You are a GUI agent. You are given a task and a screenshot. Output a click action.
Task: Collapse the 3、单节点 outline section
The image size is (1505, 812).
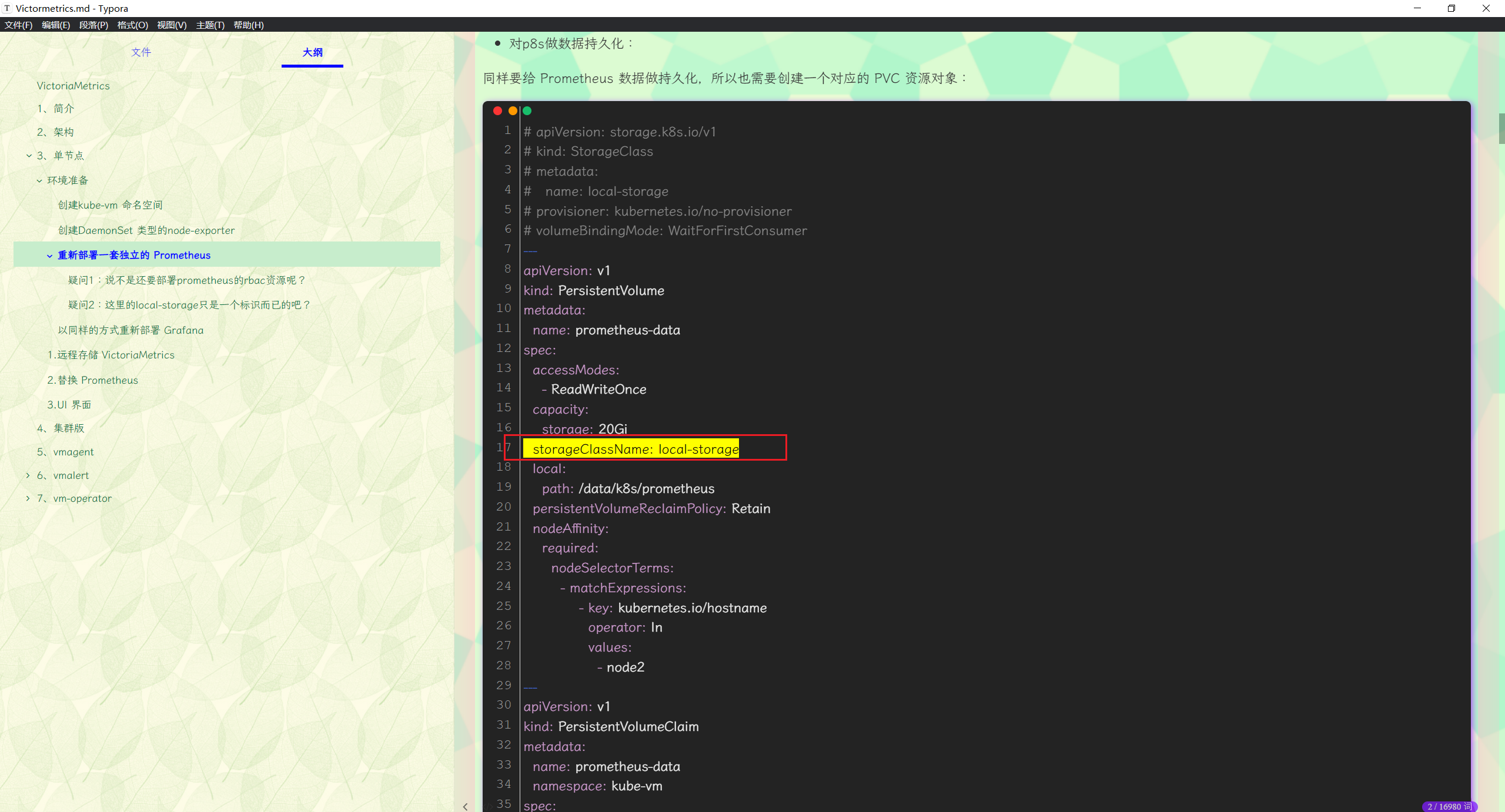coord(29,156)
